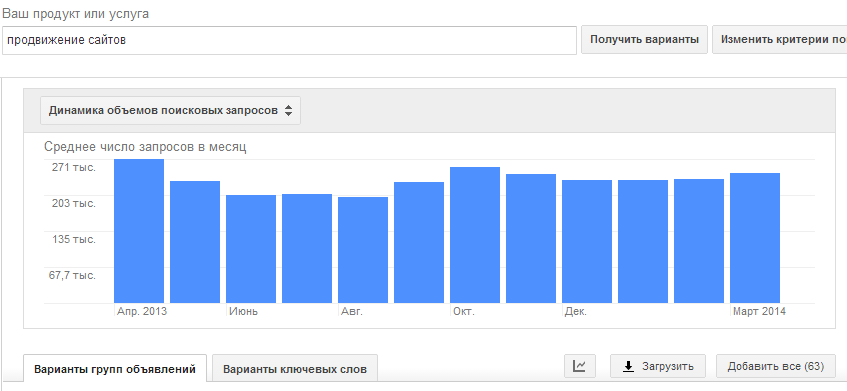Select the Авг. bar in the chart

click(x=363, y=250)
